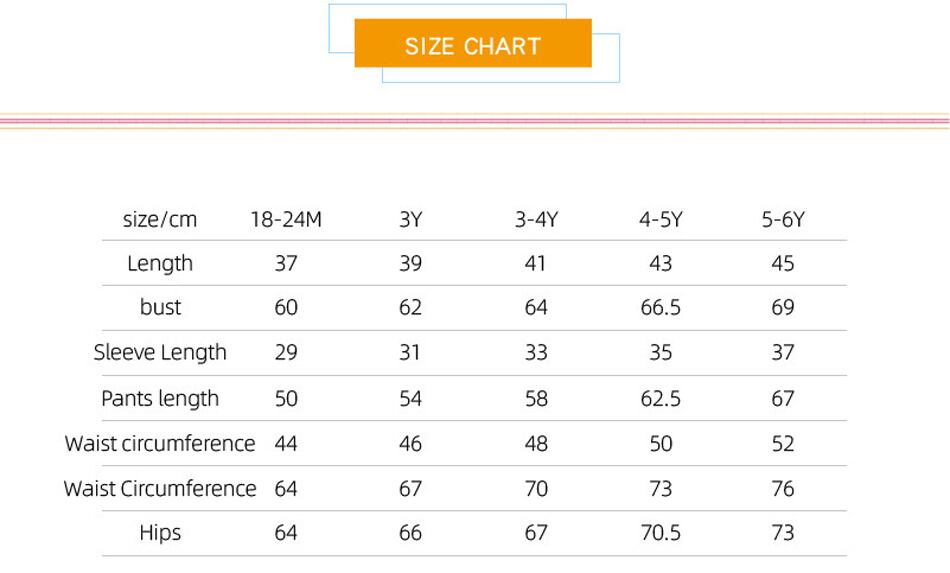Select the Length row label
Image resolution: width=950 pixels, height=573 pixels.
tap(160, 263)
